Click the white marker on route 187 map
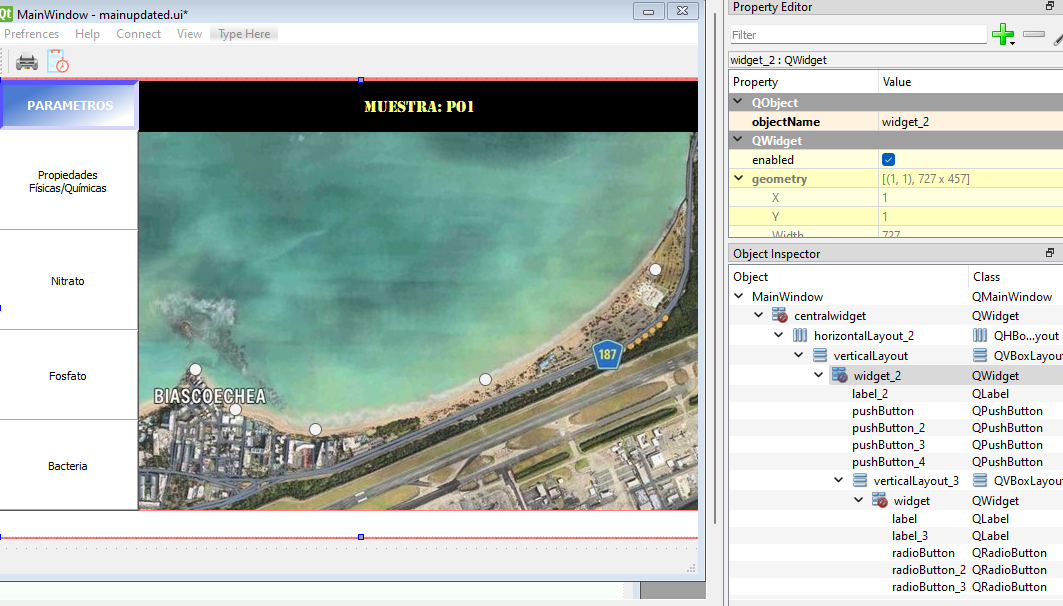This screenshot has width=1063, height=606. [655, 270]
